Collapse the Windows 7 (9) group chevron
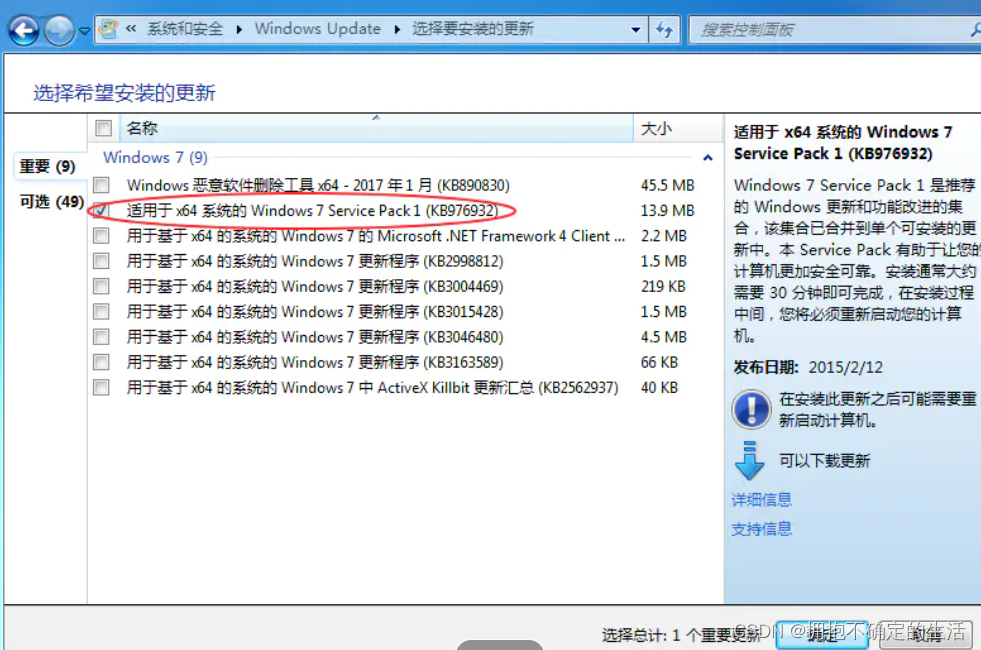Screen dimensions: 981x650 [x=708, y=158]
